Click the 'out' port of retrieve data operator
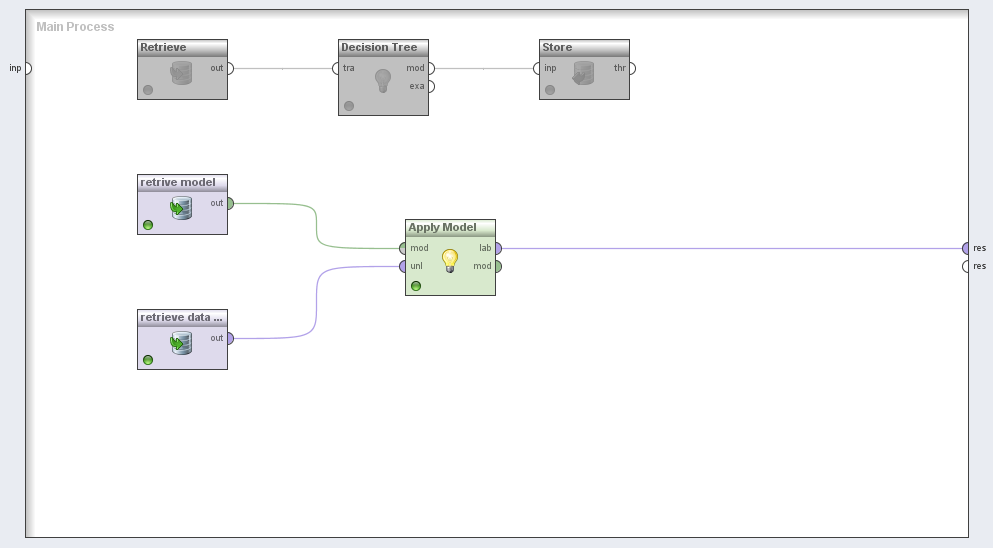Viewport: 993px width, 548px height. tap(230, 338)
